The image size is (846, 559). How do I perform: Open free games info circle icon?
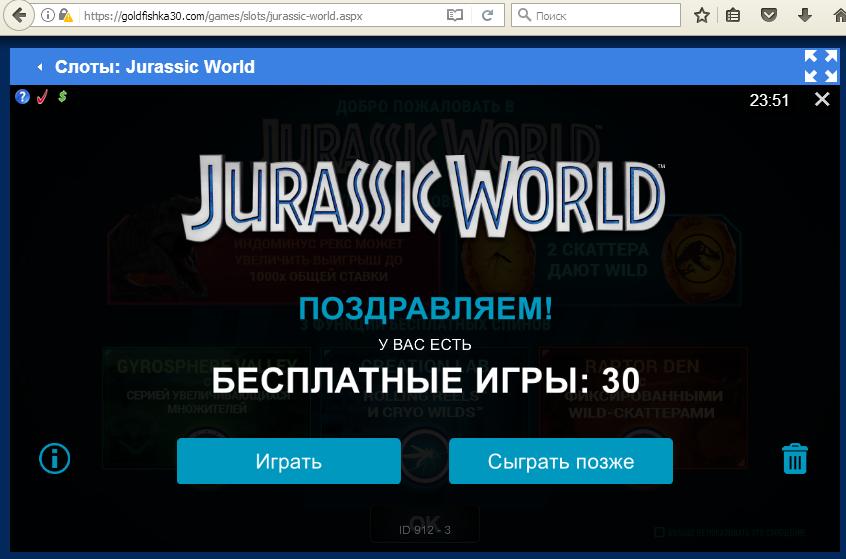(54, 459)
